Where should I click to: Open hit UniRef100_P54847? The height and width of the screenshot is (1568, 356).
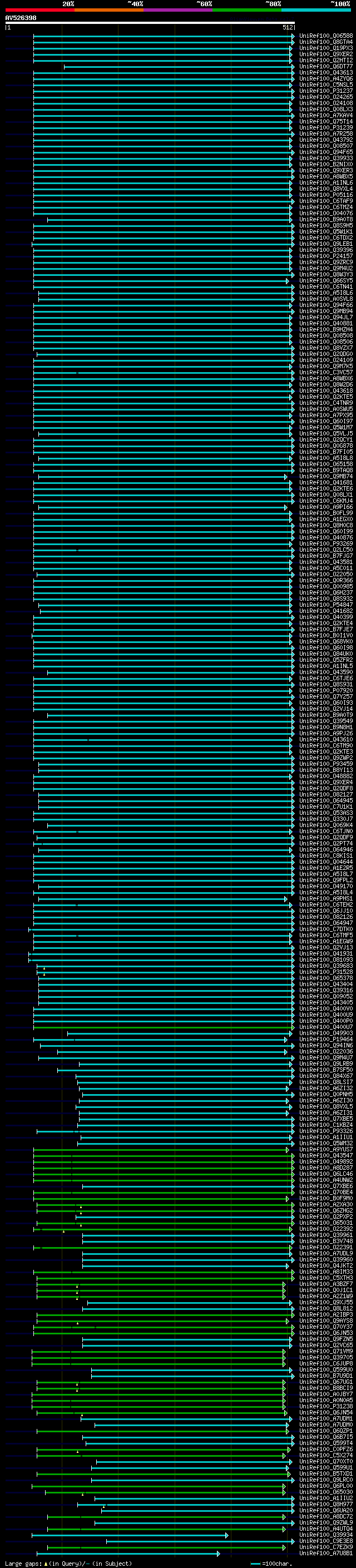[325, 605]
